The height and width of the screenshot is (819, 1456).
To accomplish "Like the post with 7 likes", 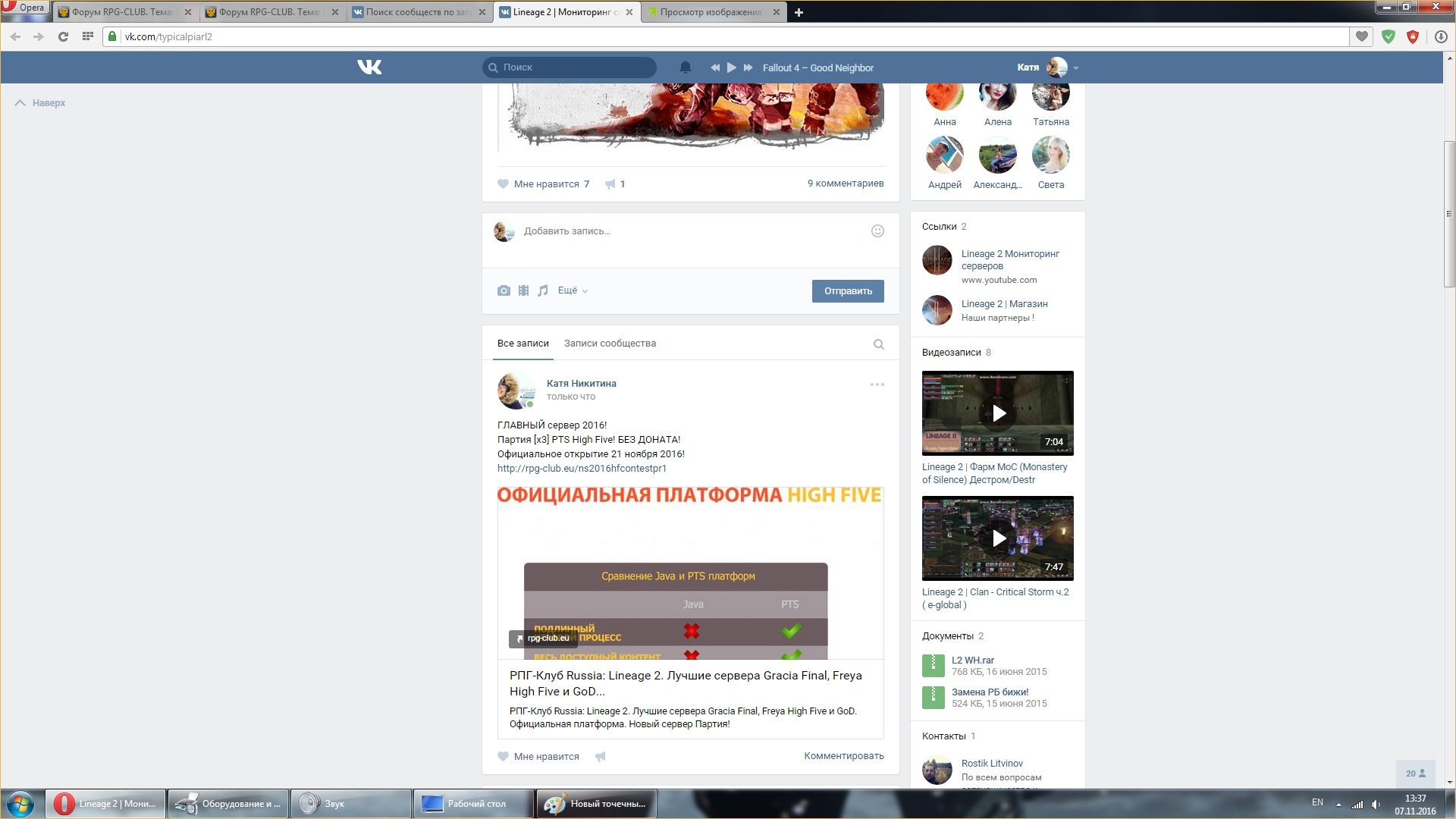I will pos(543,184).
